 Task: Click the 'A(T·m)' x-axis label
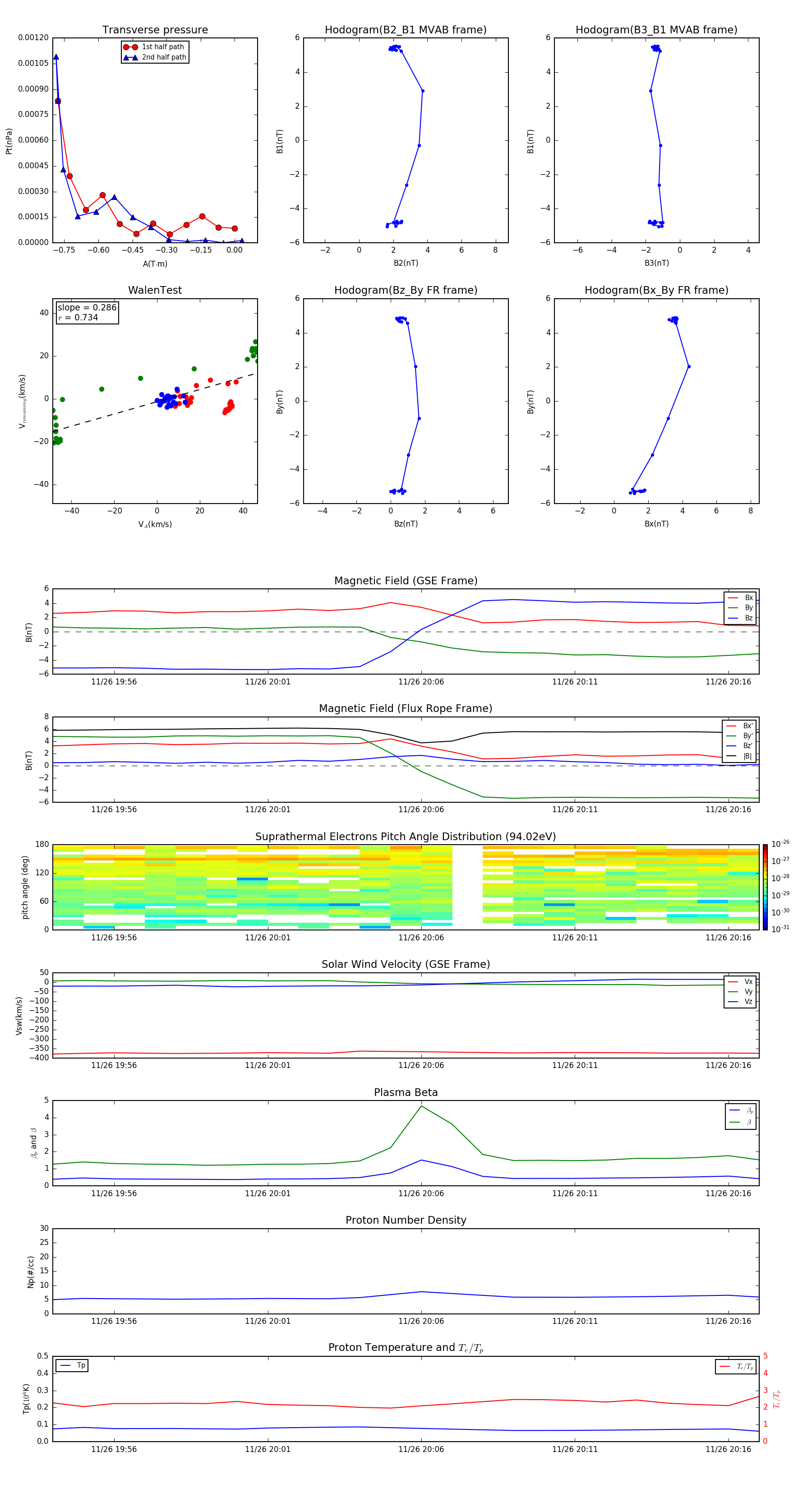(x=155, y=264)
